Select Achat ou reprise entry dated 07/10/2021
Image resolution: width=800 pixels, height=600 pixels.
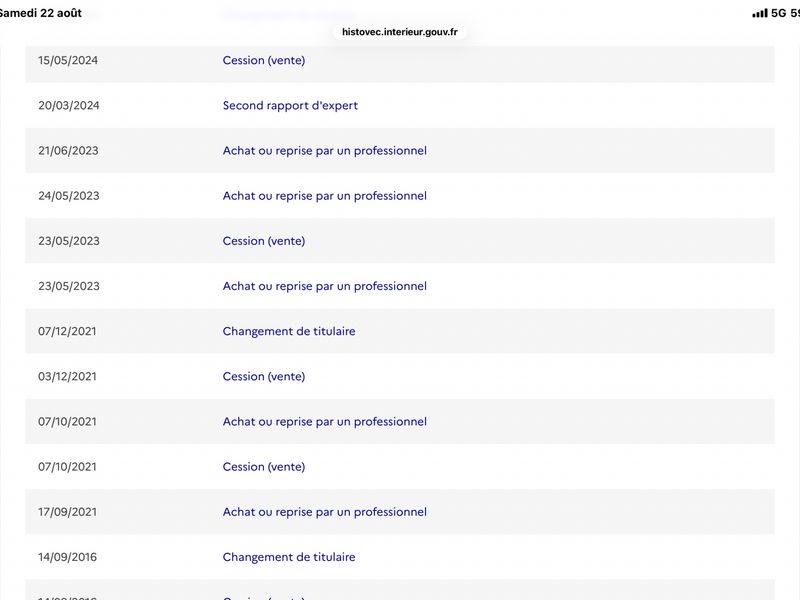coord(324,421)
